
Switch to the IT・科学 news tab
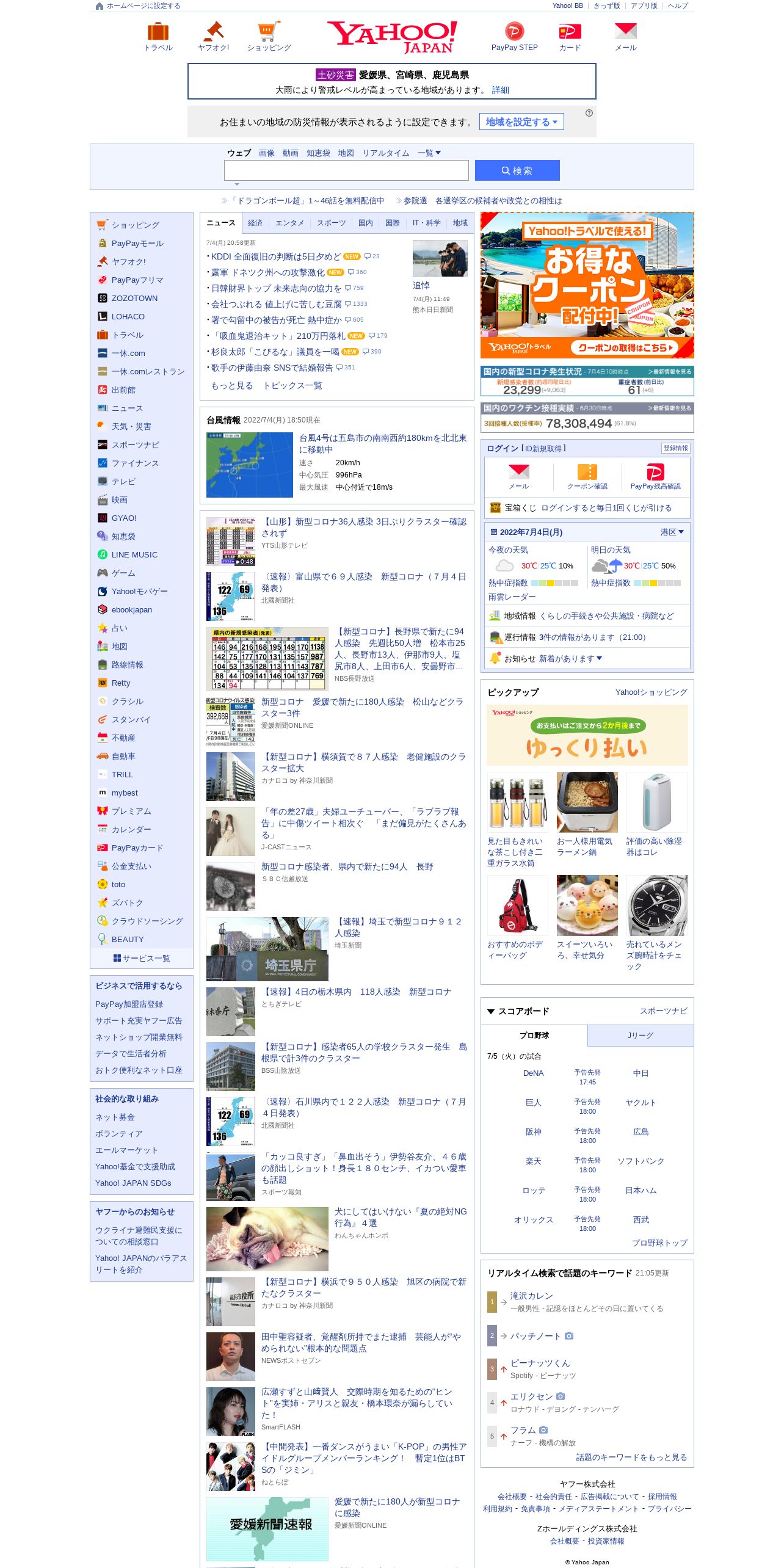coord(426,223)
